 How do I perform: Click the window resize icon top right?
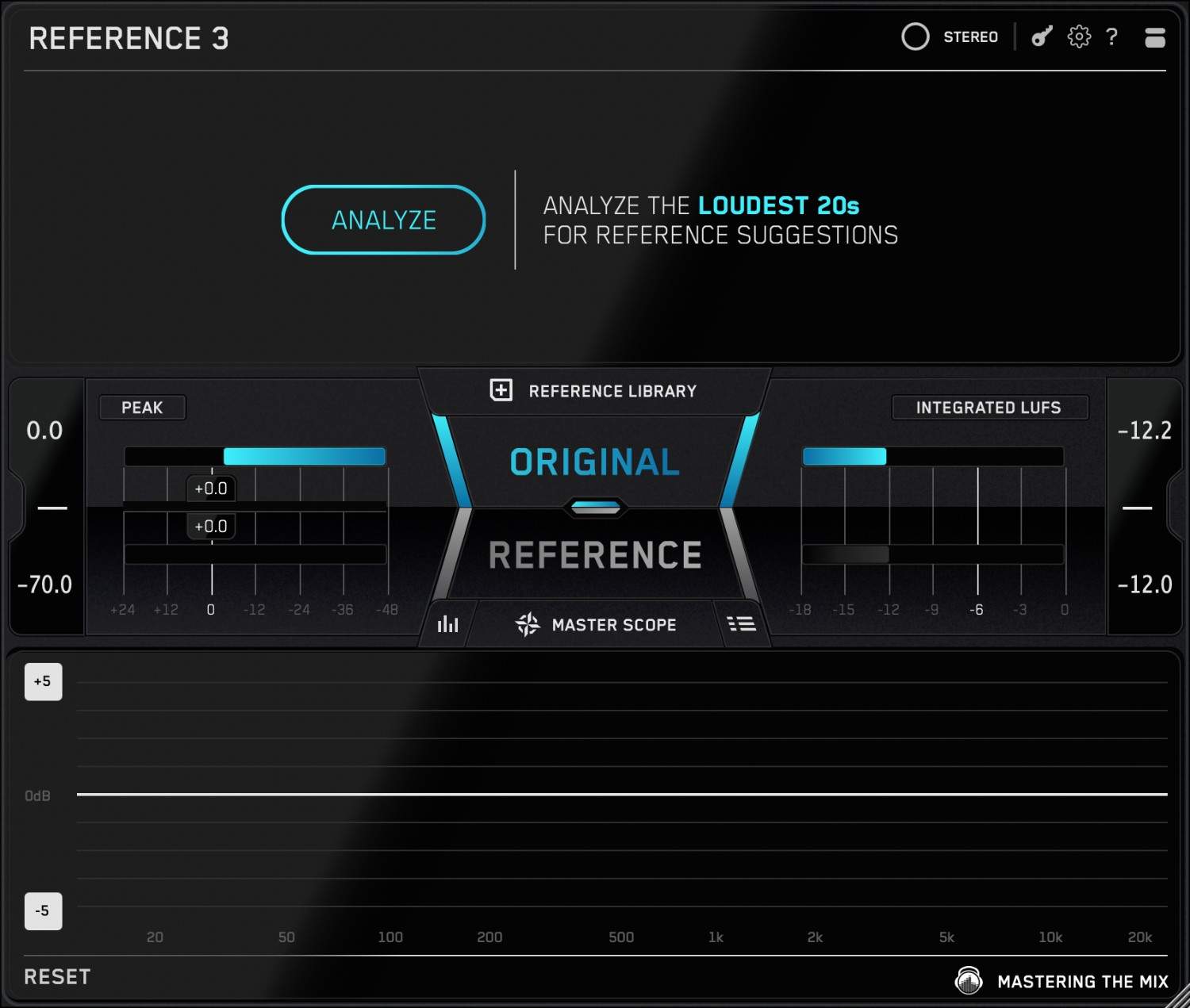click(1155, 36)
